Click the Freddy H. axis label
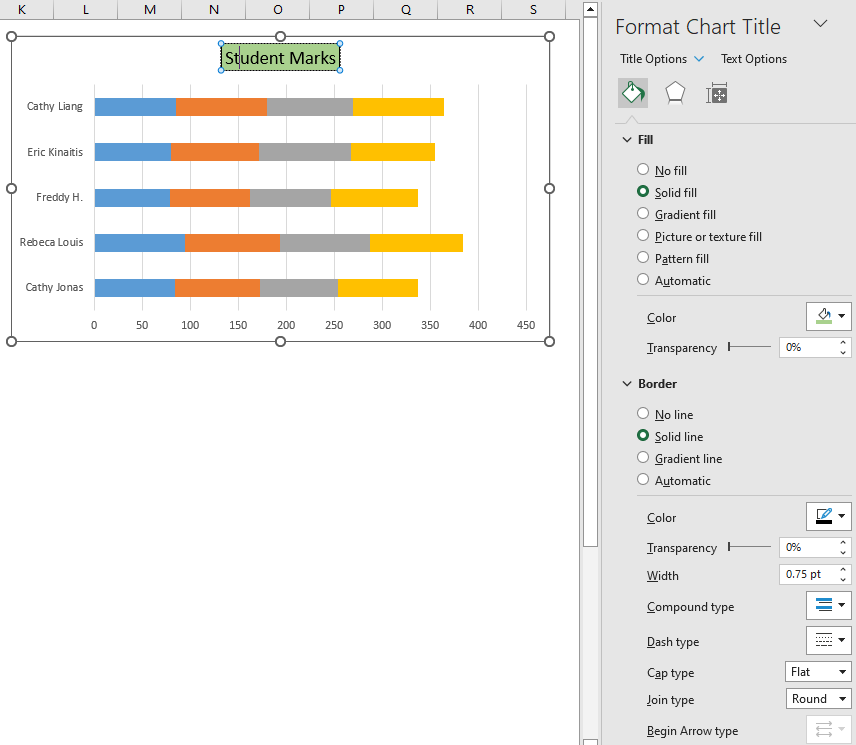The height and width of the screenshot is (745, 856). pos(60,197)
